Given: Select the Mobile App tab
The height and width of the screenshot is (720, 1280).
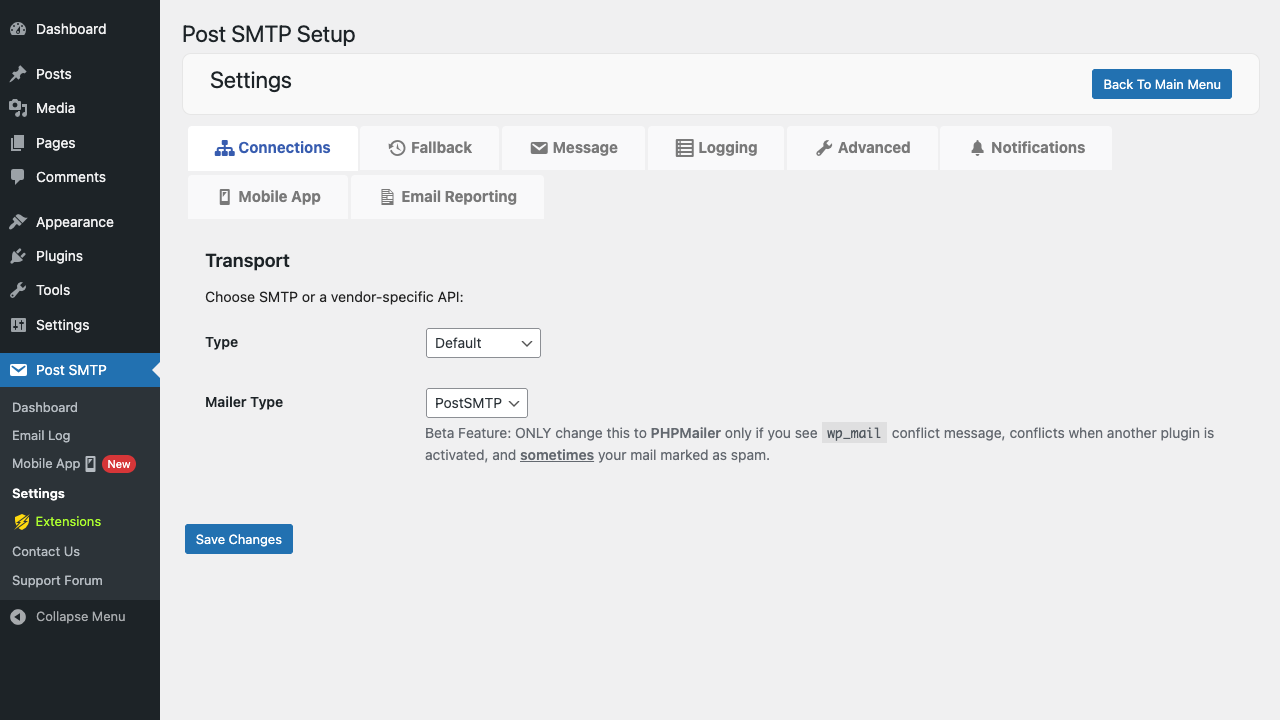Looking at the screenshot, I should point(268,197).
